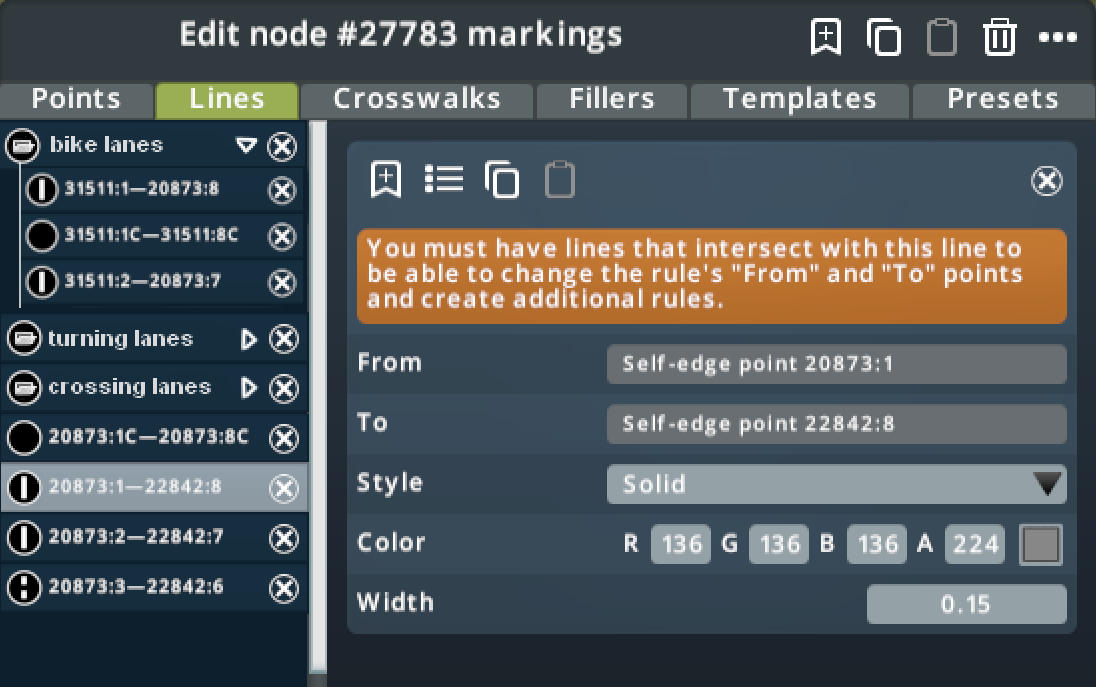Select the turning lanes group label
Image resolution: width=1096 pixels, height=687 pixels.
click(x=120, y=338)
